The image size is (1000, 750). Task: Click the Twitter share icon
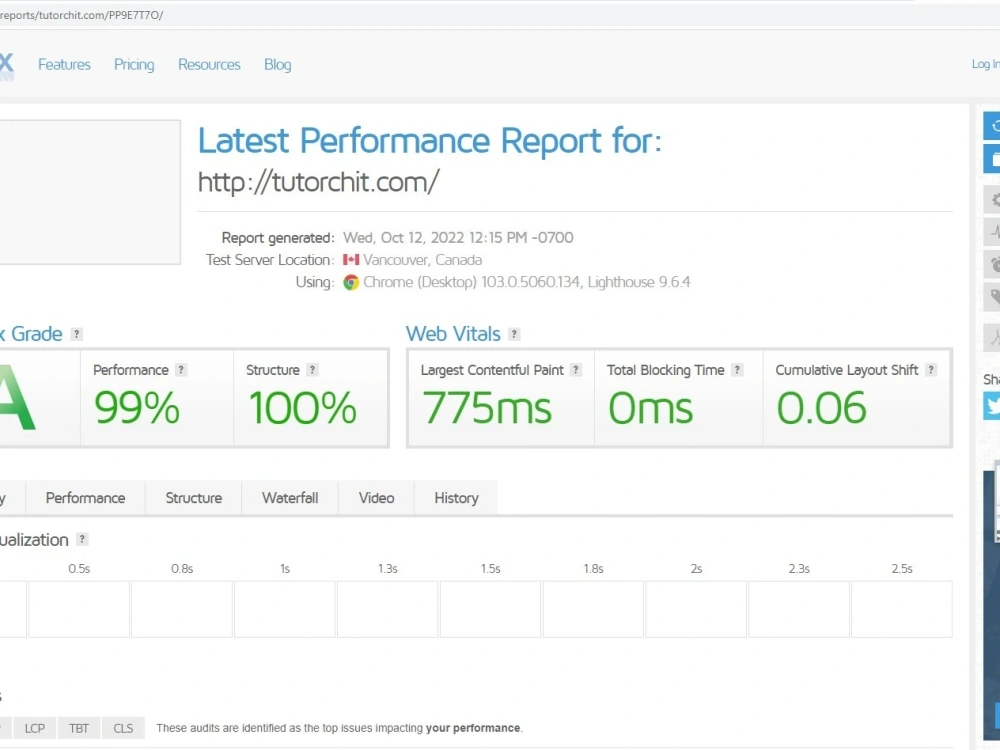(x=992, y=406)
